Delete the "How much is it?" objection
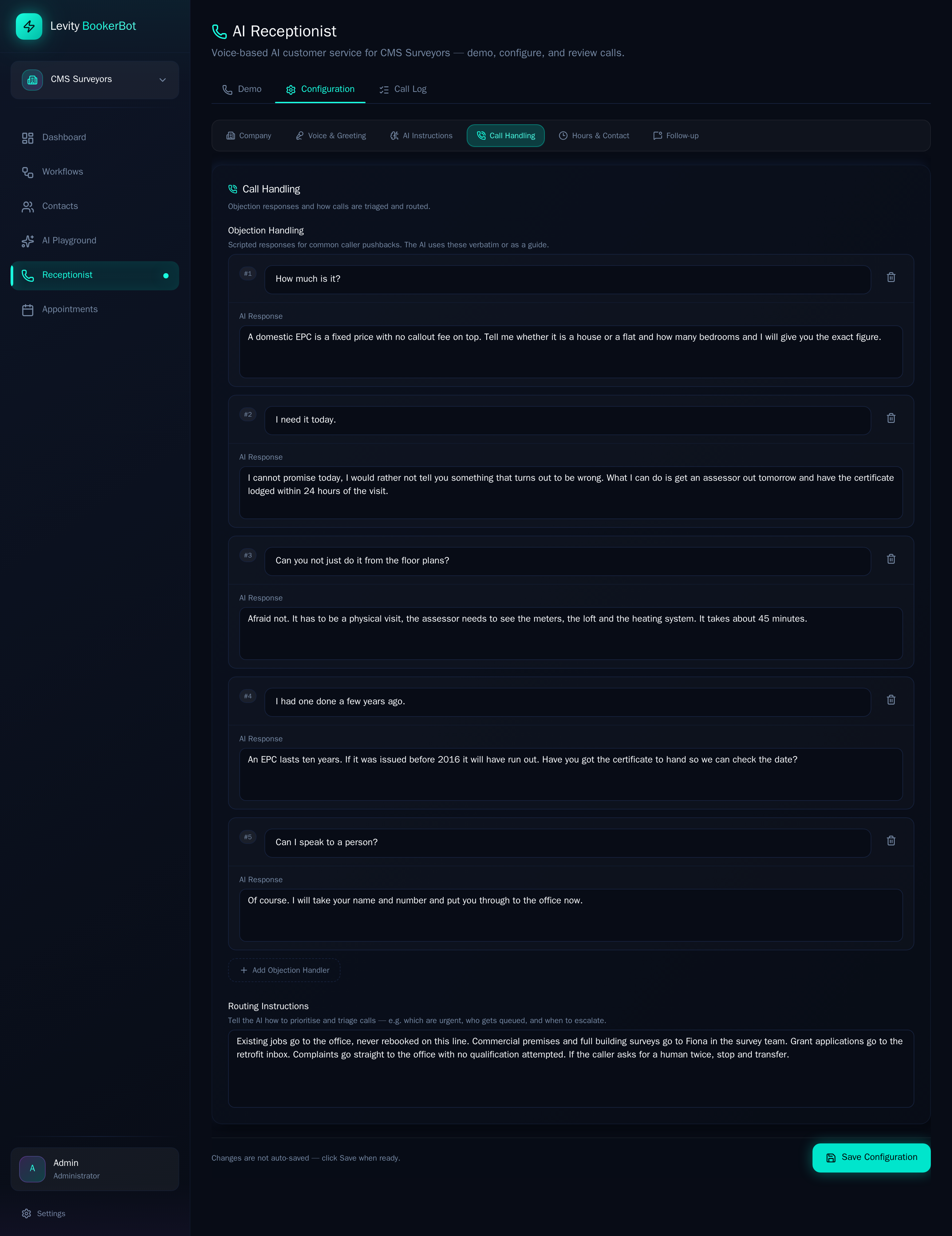This screenshot has width=952, height=1236. click(x=891, y=277)
